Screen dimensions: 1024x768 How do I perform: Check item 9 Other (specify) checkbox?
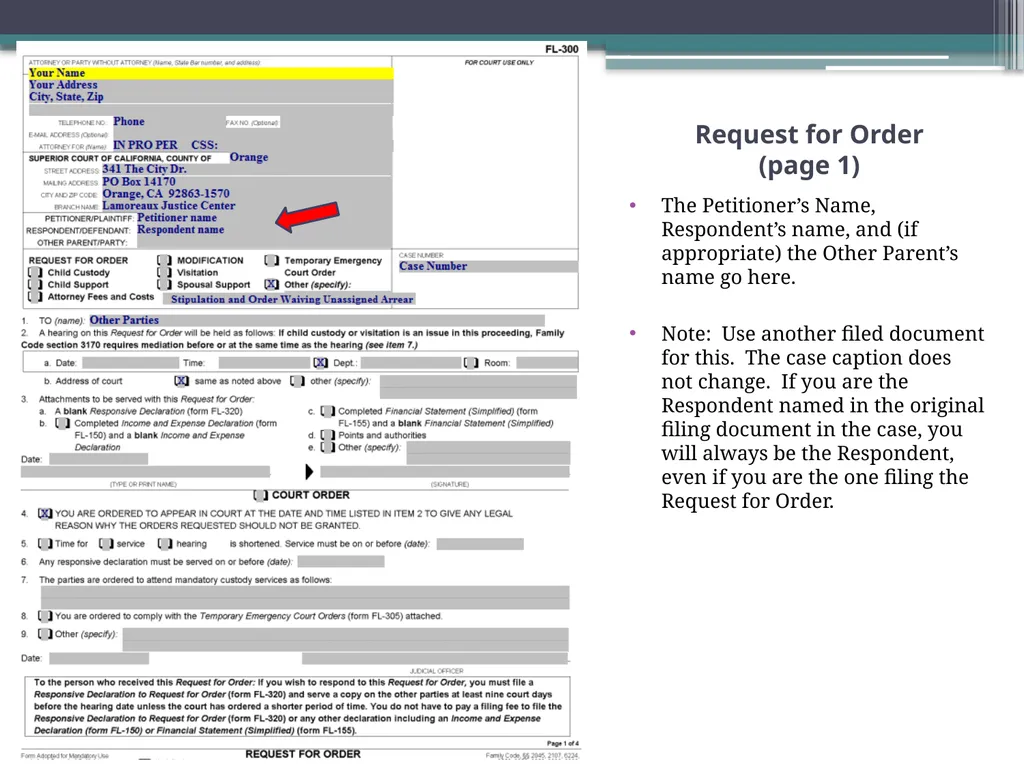pyautogui.click(x=45, y=634)
